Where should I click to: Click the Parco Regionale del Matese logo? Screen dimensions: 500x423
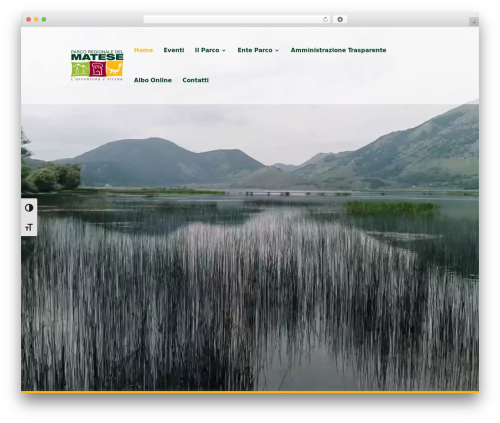pos(97,65)
